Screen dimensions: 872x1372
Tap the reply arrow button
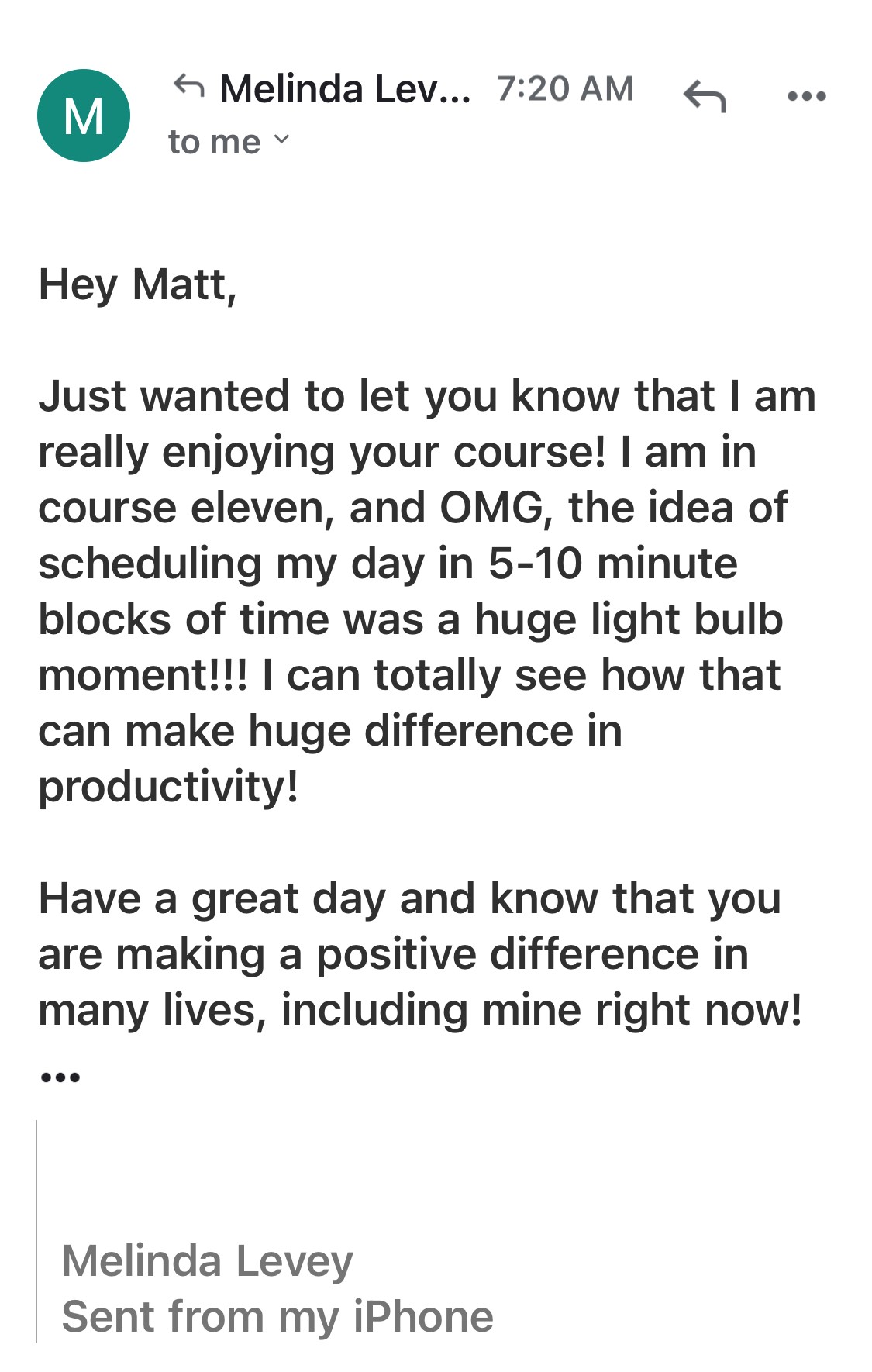coord(705,97)
